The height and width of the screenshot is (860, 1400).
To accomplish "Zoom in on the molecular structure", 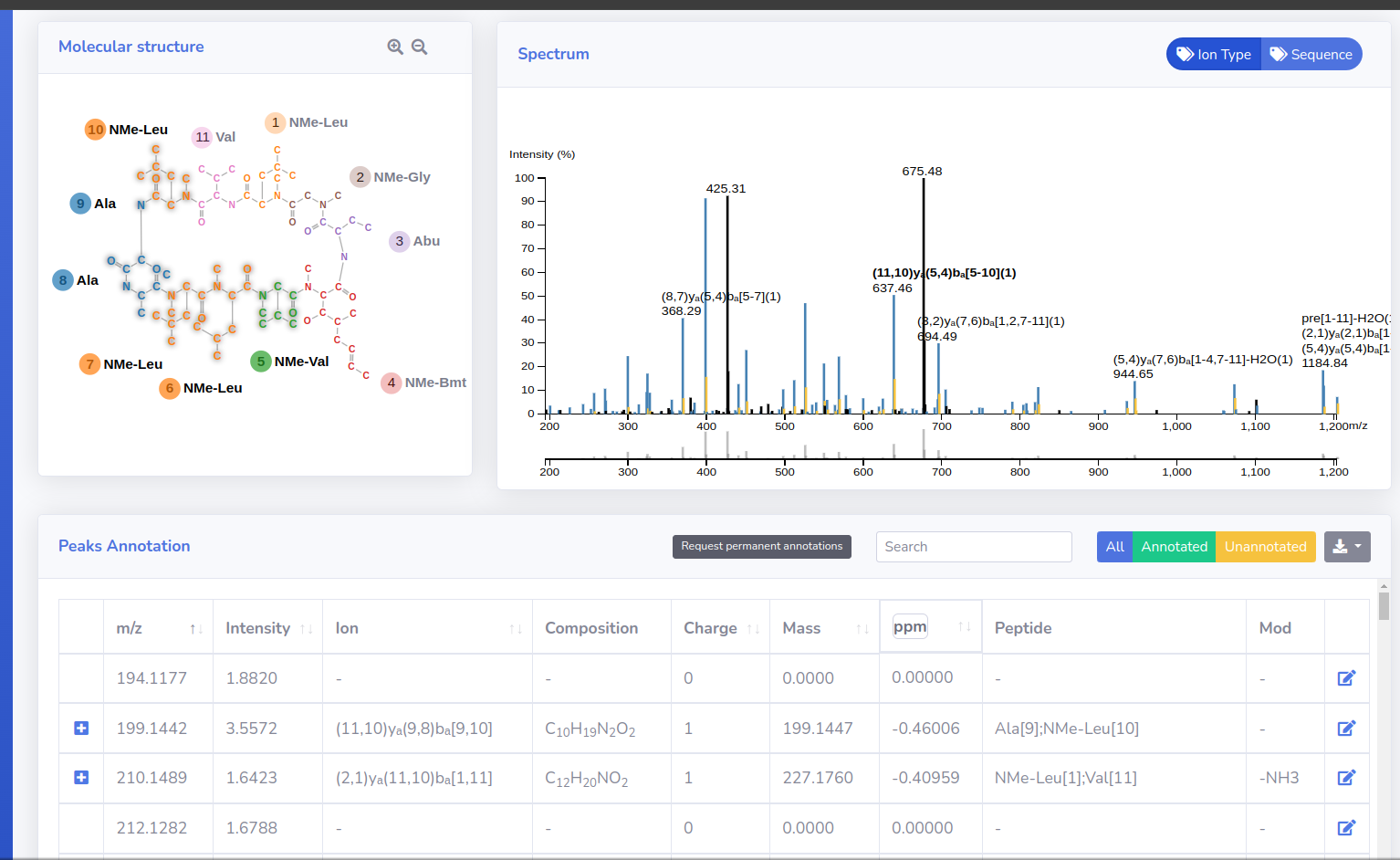I will tap(395, 47).
